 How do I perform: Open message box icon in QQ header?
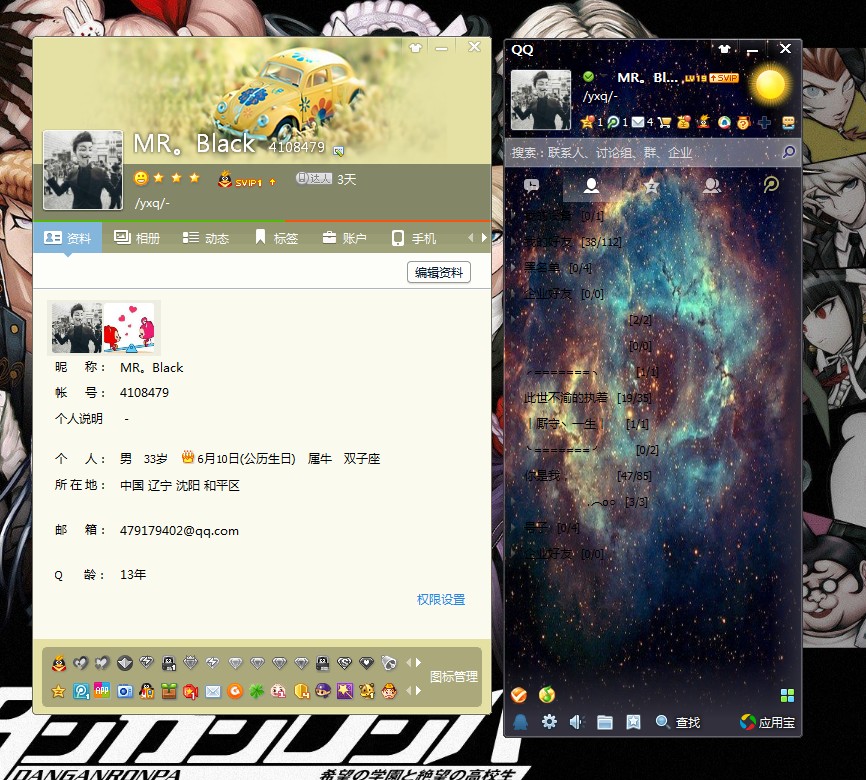pos(788,122)
